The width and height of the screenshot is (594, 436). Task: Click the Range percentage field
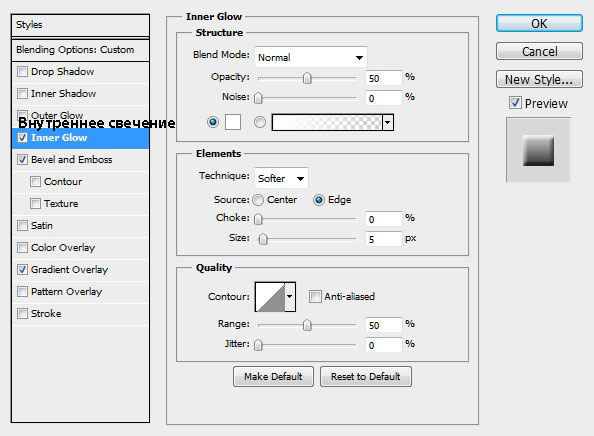[x=383, y=325]
